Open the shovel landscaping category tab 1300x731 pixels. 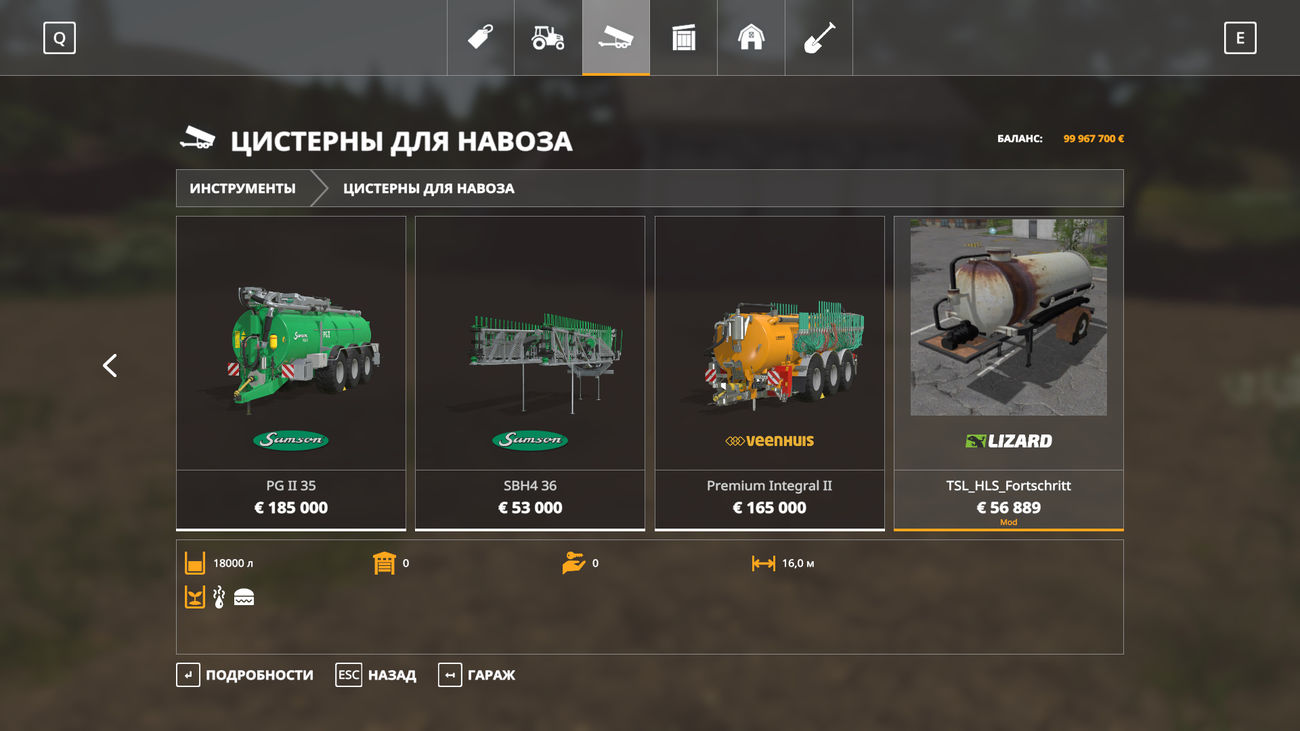coord(819,38)
